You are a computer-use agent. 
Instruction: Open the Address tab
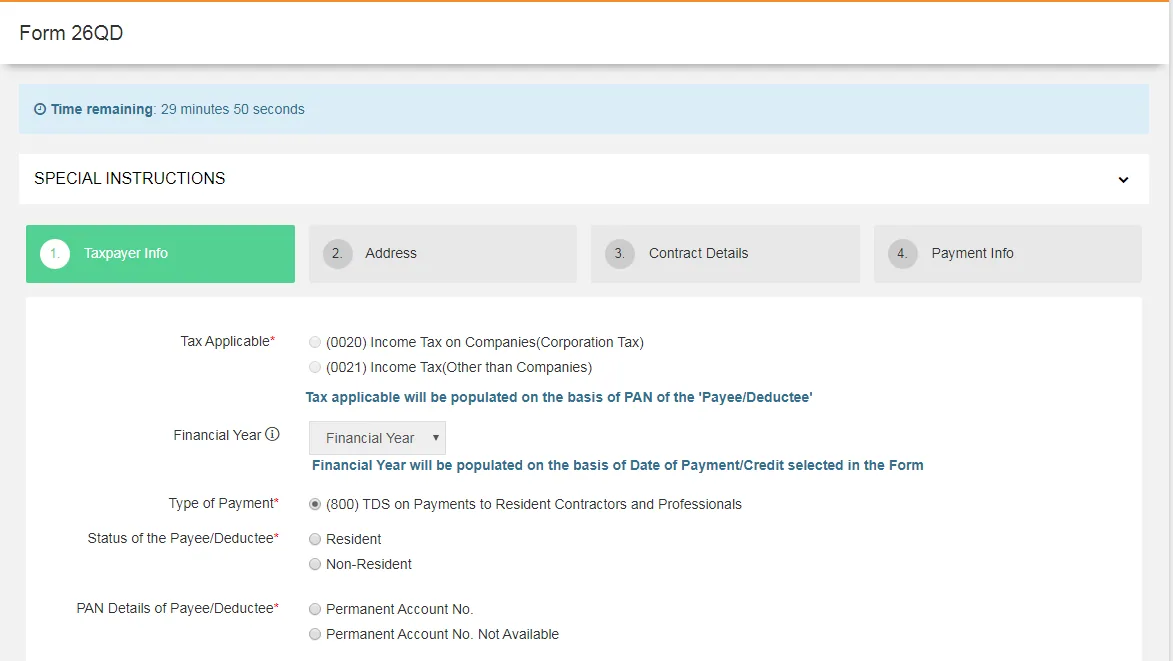443,253
